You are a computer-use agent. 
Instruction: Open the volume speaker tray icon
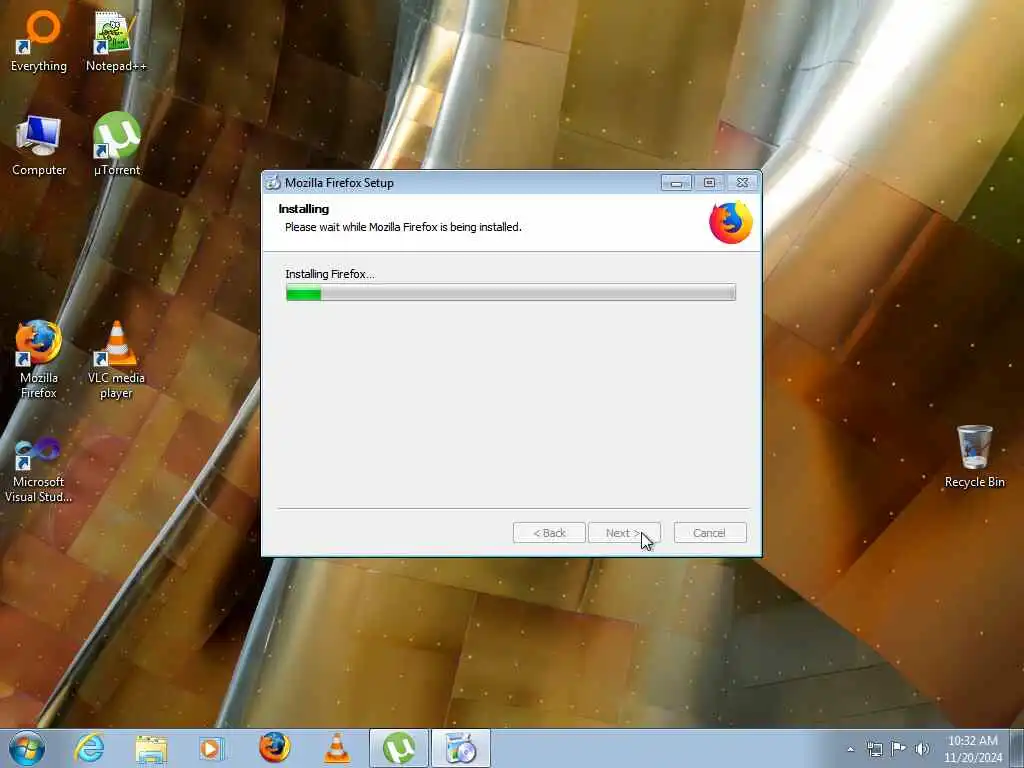[922, 750]
